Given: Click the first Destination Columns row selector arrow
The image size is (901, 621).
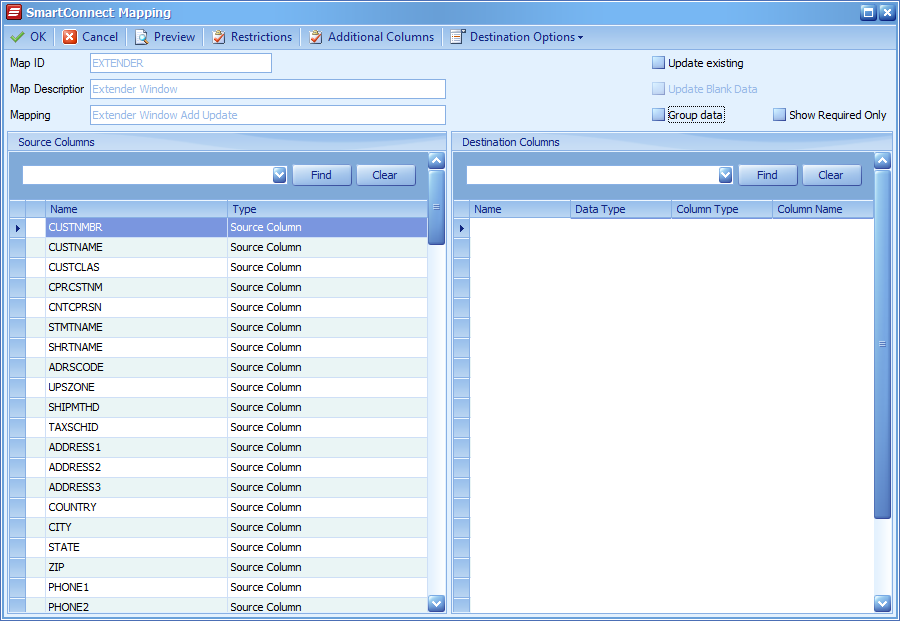Looking at the screenshot, I should tap(461, 228).
